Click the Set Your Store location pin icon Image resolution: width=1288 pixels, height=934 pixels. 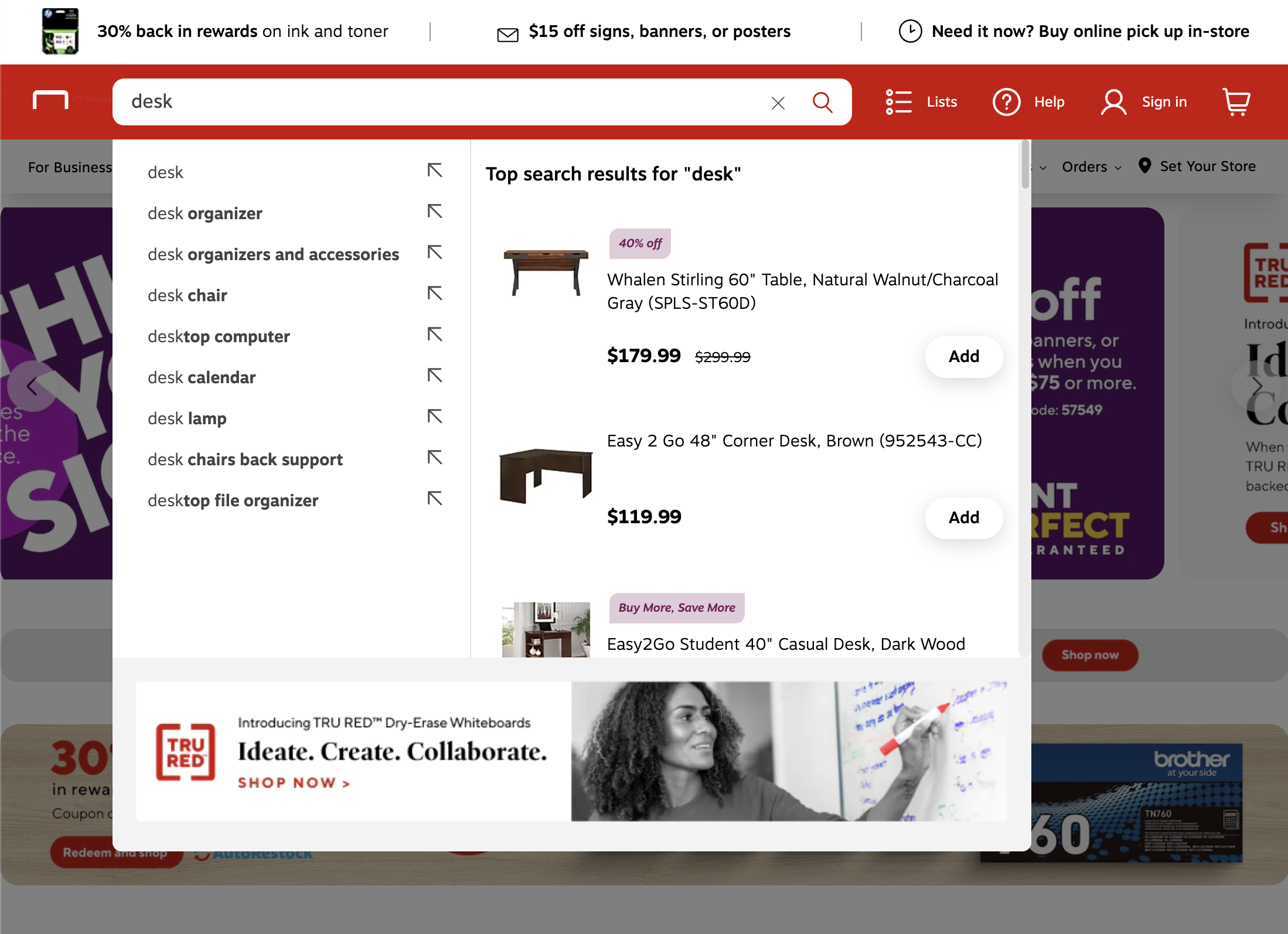[x=1144, y=166]
